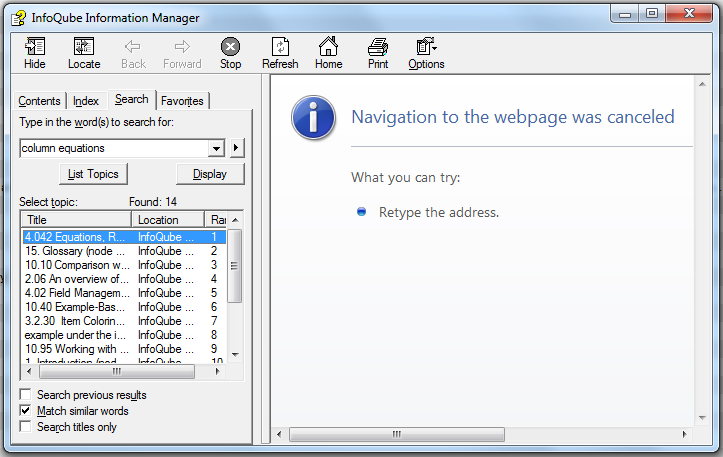The height and width of the screenshot is (457, 723).
Task: Select topic 4.02 Field Managem...
Action: click(x=124, y=293)
